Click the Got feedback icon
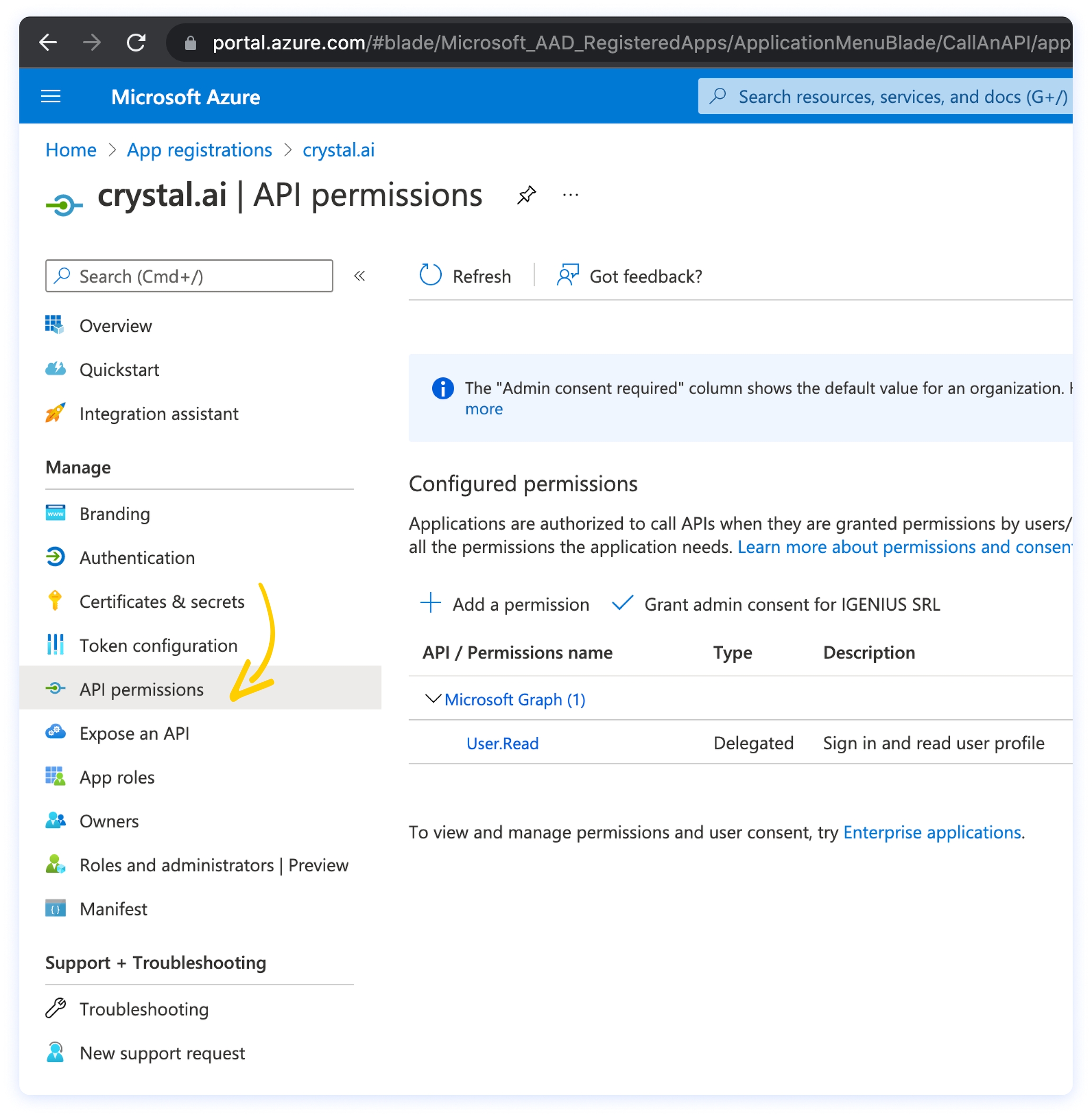The width and height of the screenshot is (1092, 1117). pyautogui.click(x=568, y=275)
